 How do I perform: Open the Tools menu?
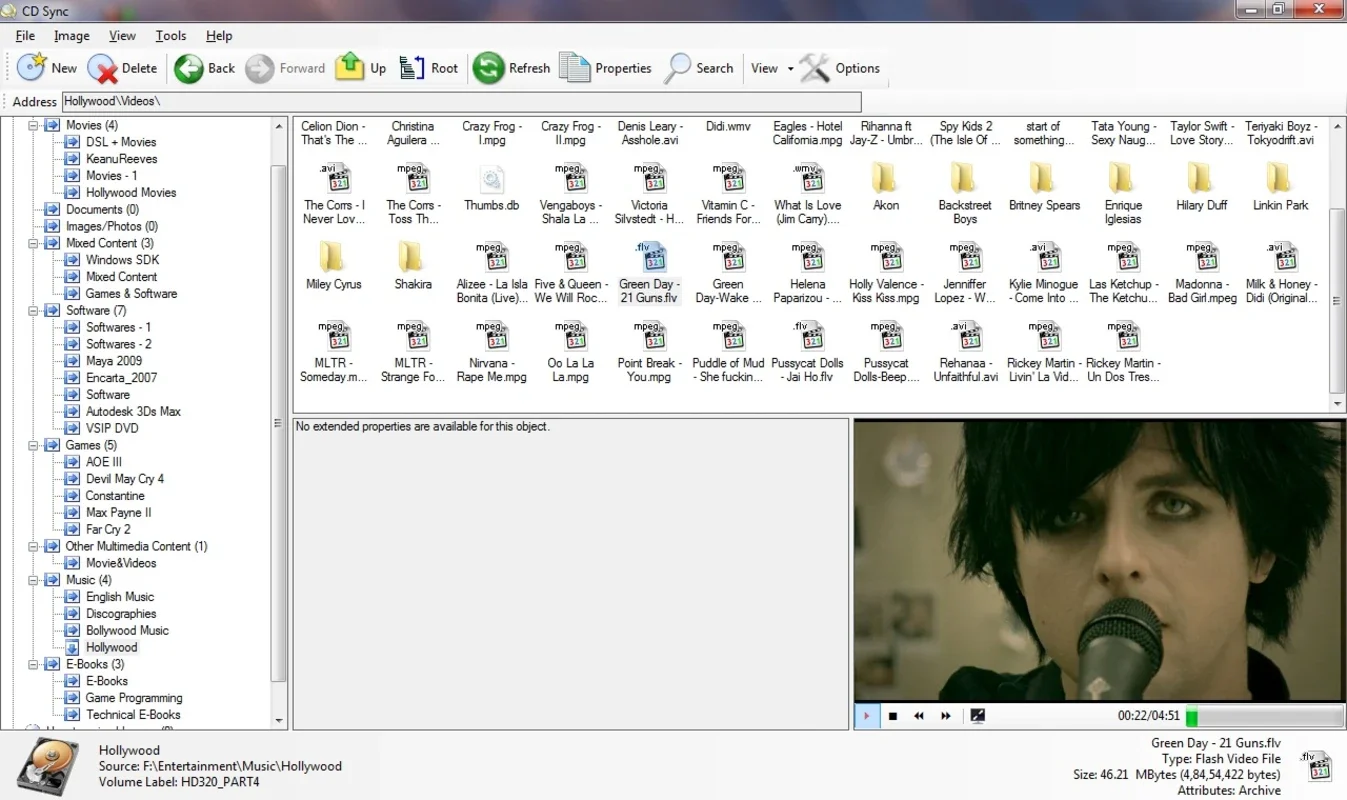171,35
